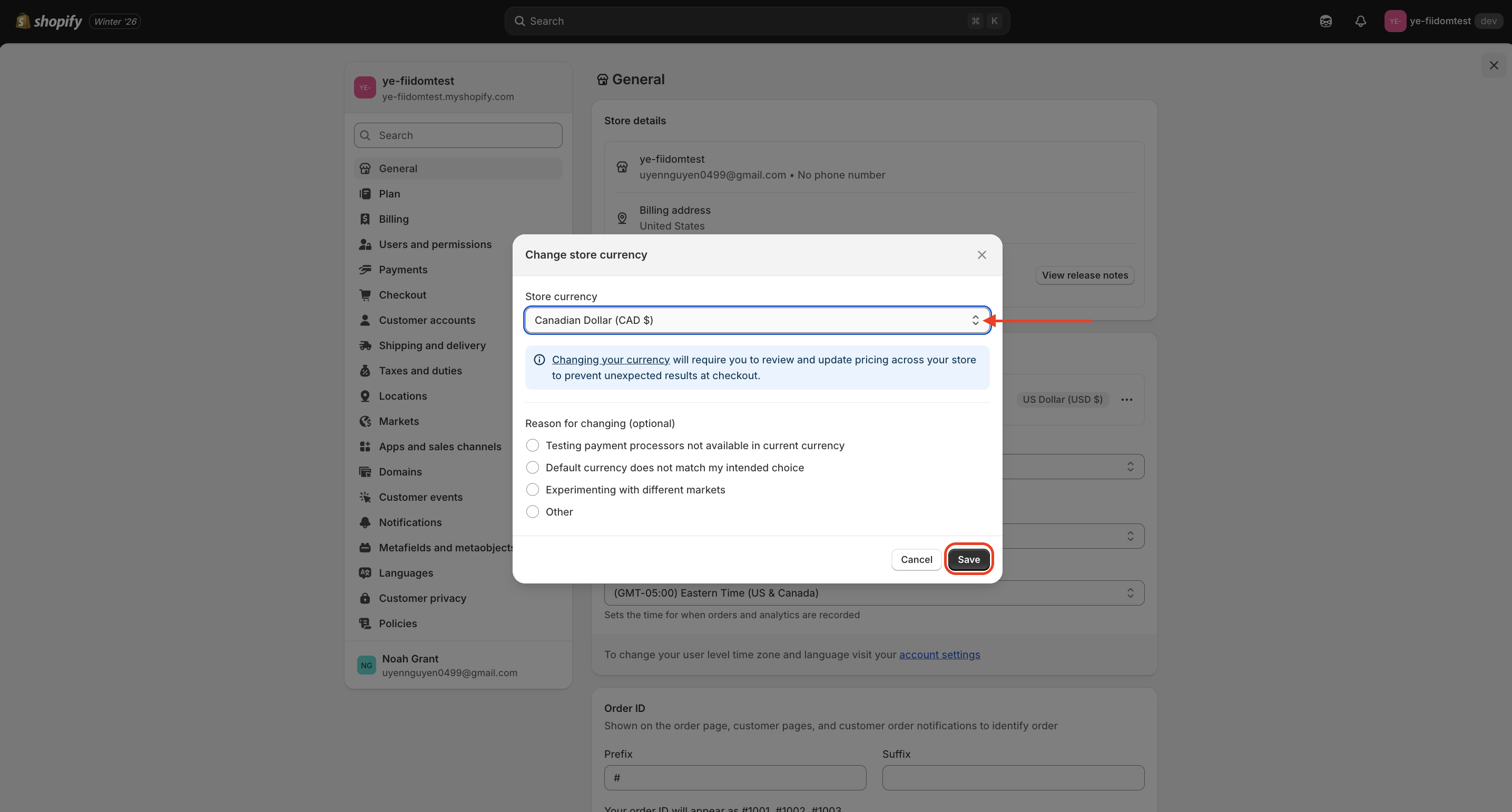Open Payments in settings sidebar
Screen dimensions: 1512x812
(x=402, y=270)
